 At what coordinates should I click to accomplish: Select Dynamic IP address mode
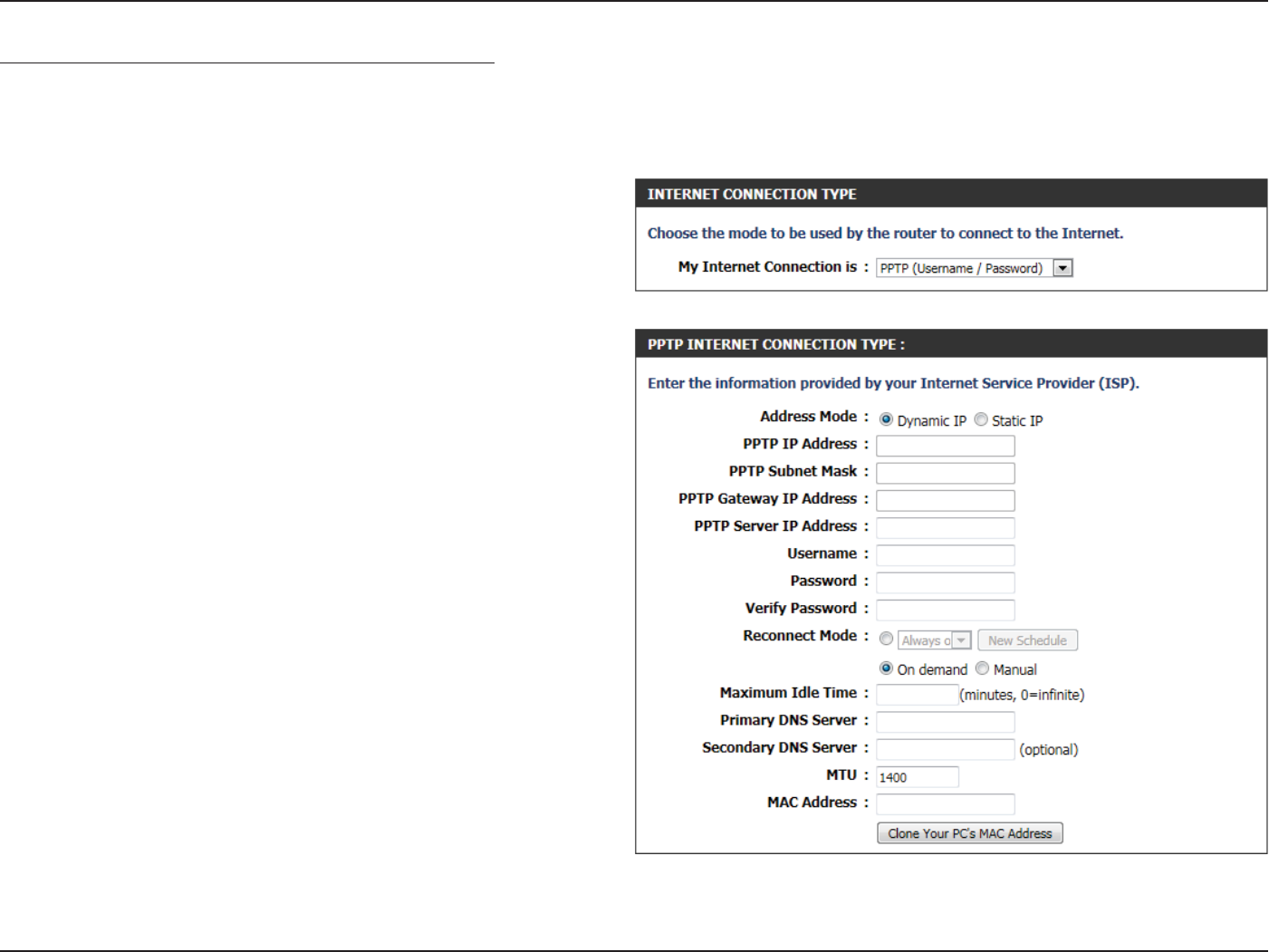tap(886, 419)
